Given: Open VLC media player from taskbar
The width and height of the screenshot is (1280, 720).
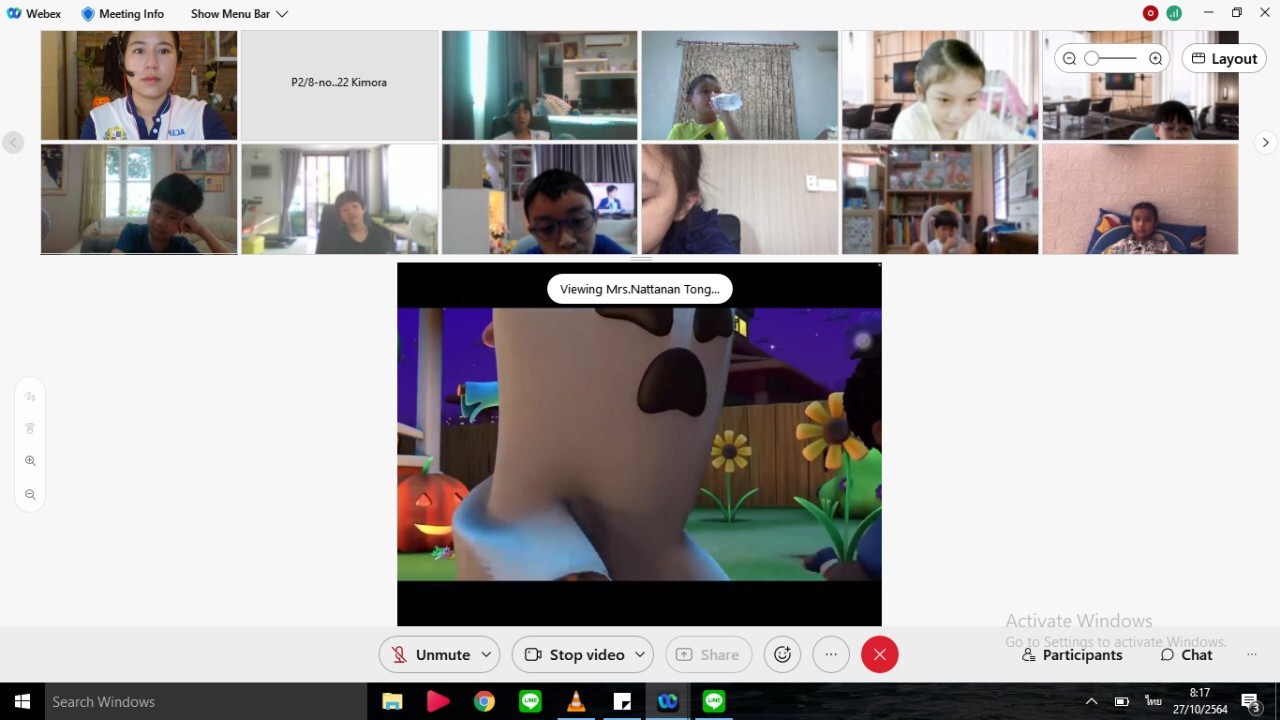Looking at the screenshot, I should 576,701.
